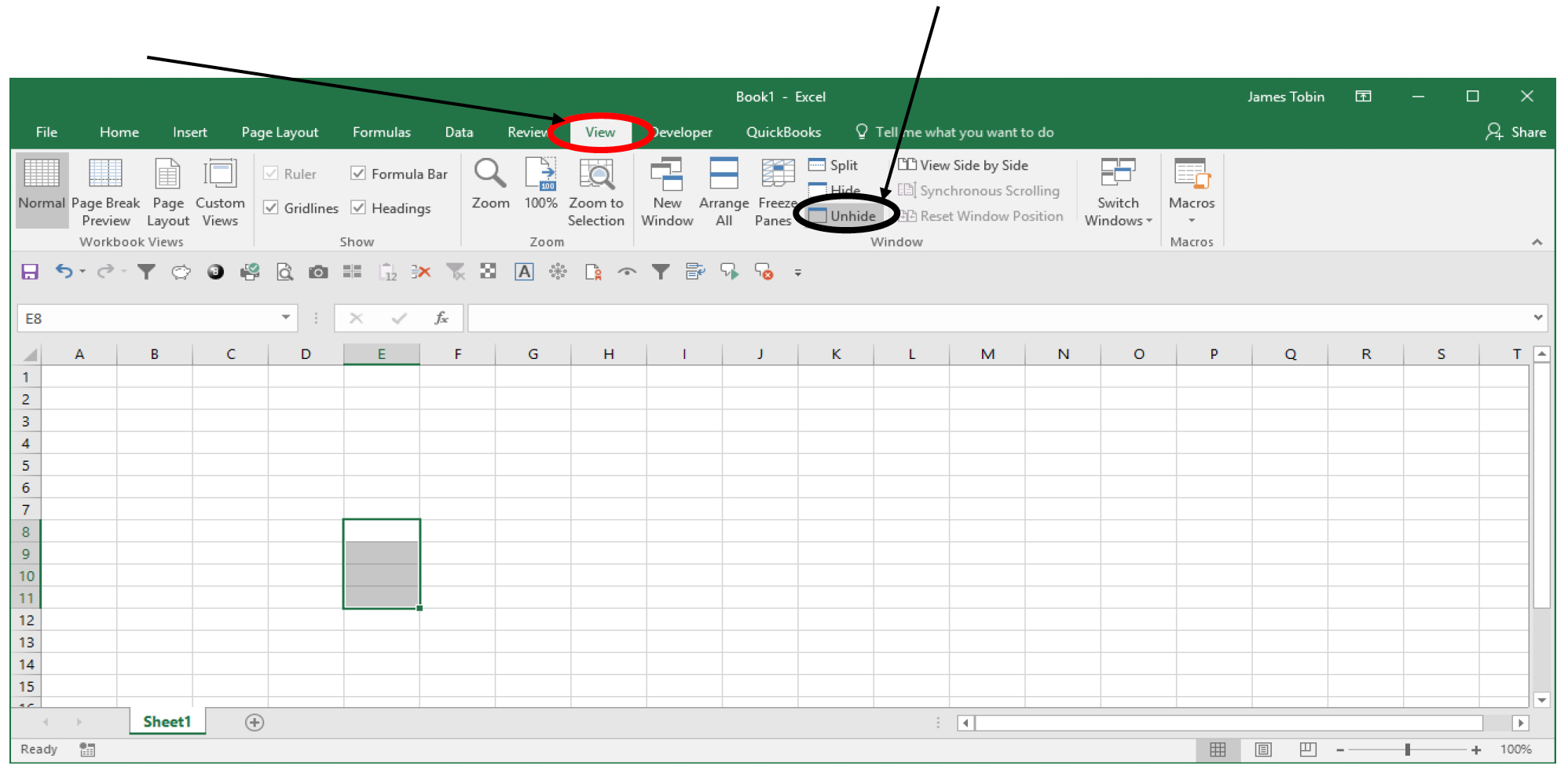Click the printer with checkmark icon
Image resolution: width=1568 pixels, height=773 pixels.
pos(250,272)
